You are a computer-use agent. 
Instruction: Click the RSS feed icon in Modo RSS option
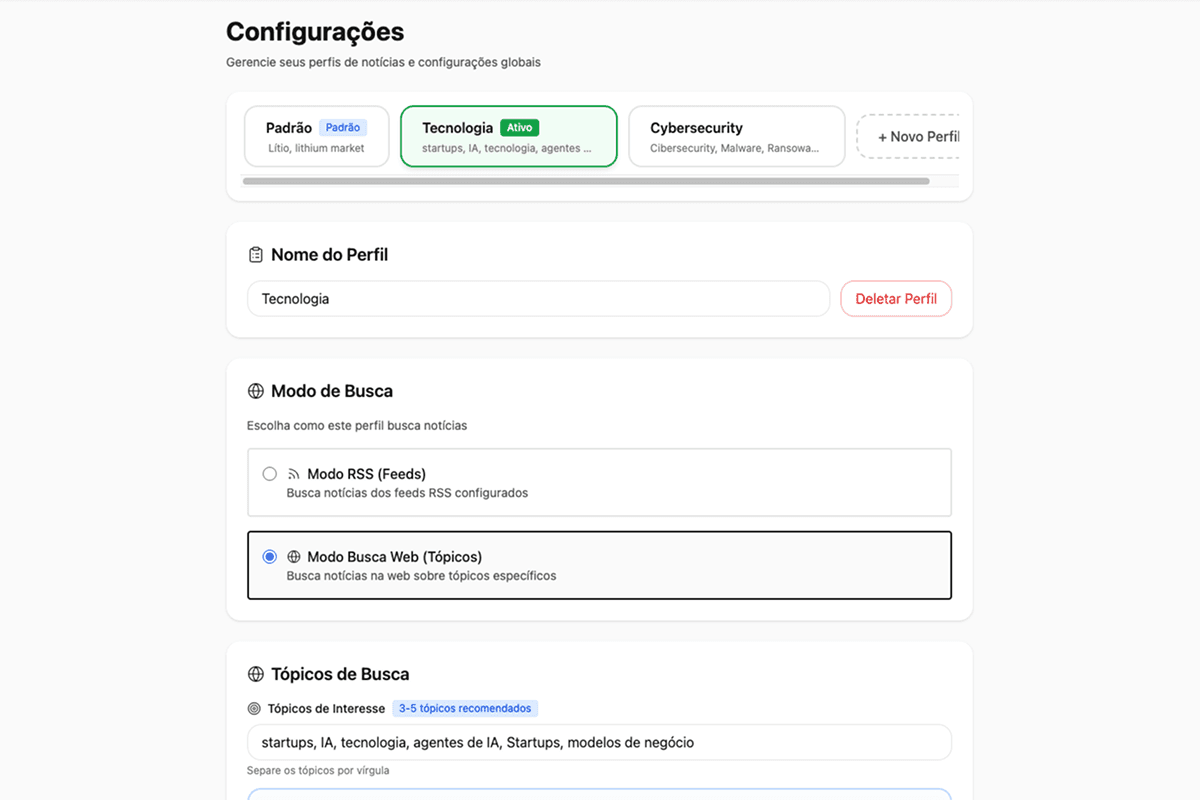tap(294, 473)
